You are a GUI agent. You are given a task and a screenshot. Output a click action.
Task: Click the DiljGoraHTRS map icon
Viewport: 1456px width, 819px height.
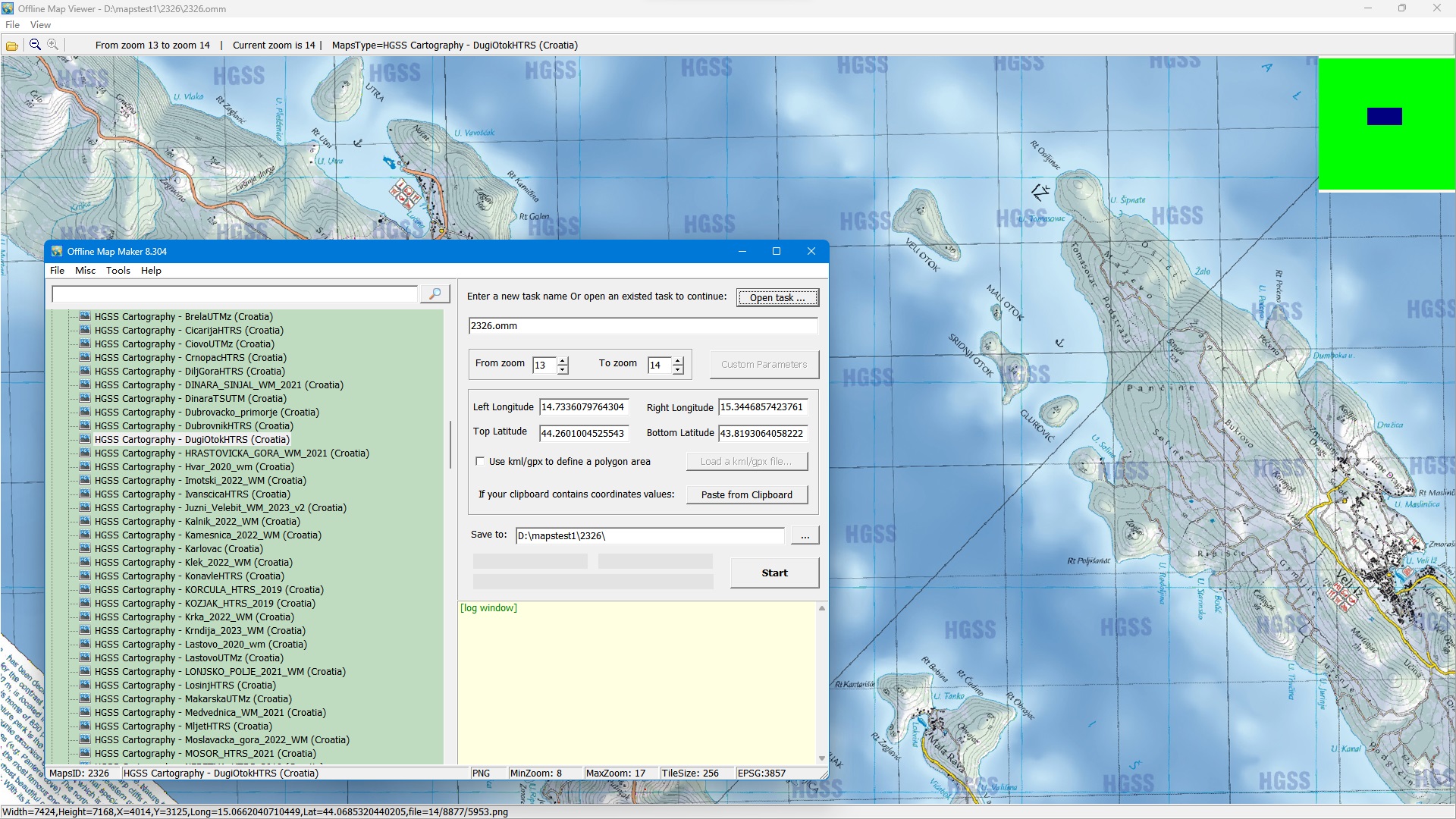[x=85, y=371]
